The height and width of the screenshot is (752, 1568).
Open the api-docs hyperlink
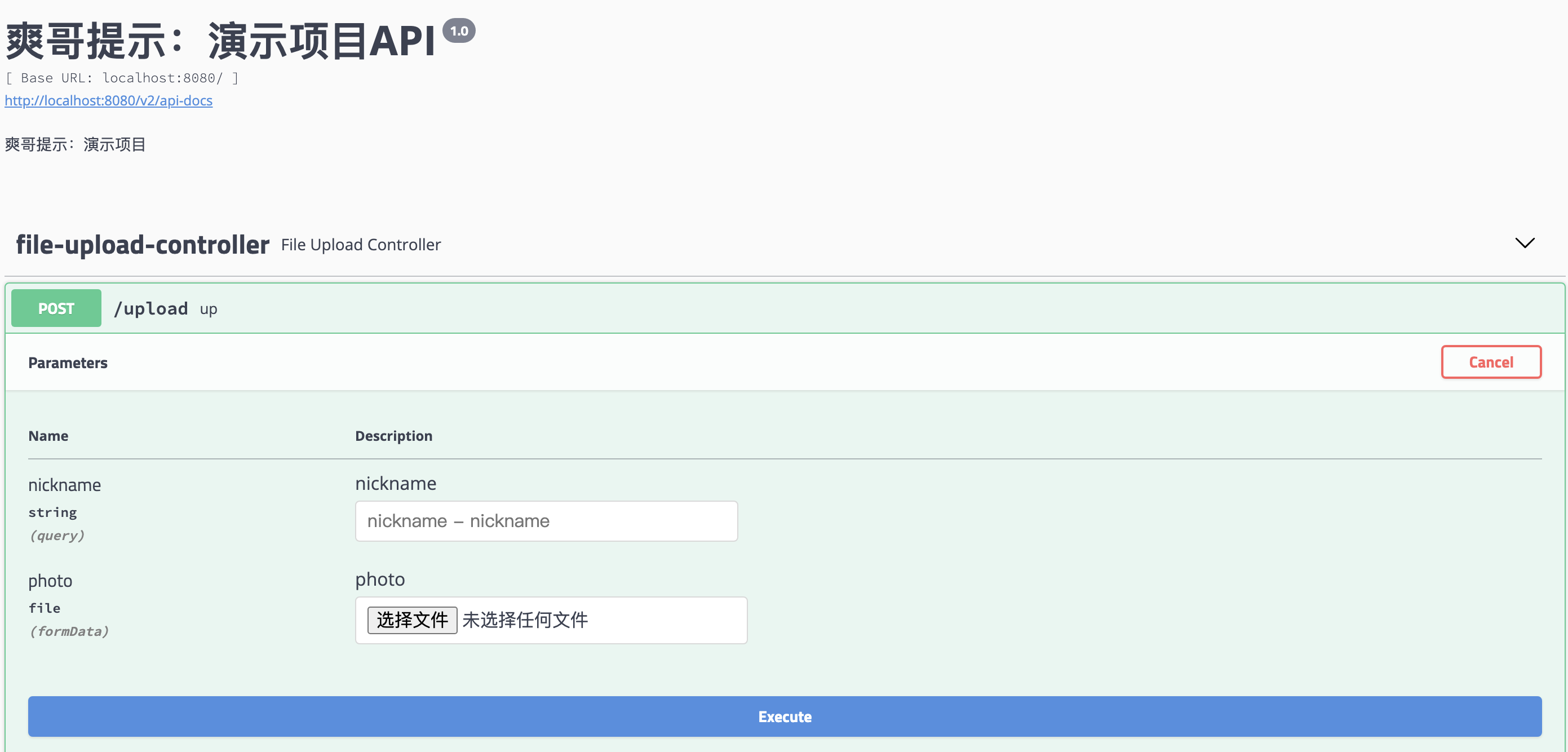[x=108, y=100]
